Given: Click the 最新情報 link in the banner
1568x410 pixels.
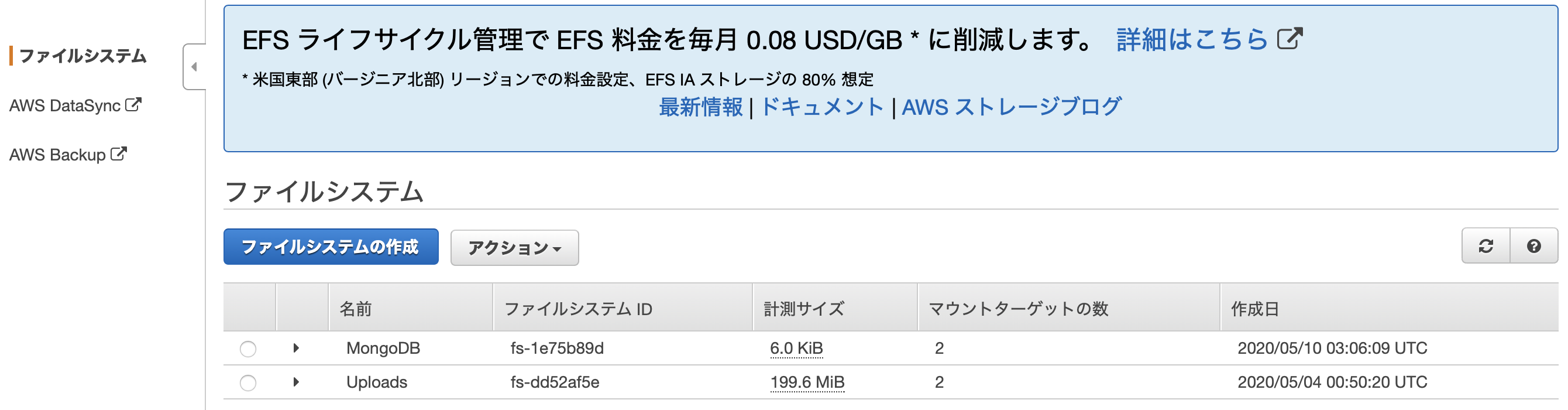Looking at the screenshot, I should click(x=699, y=106).
